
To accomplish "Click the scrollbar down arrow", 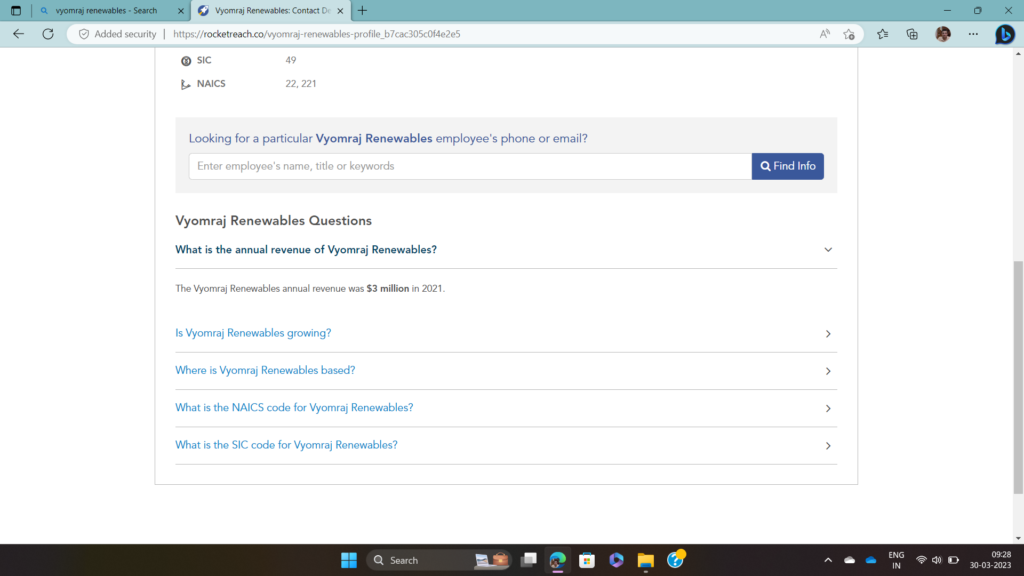I will (x=1018, y=538).
